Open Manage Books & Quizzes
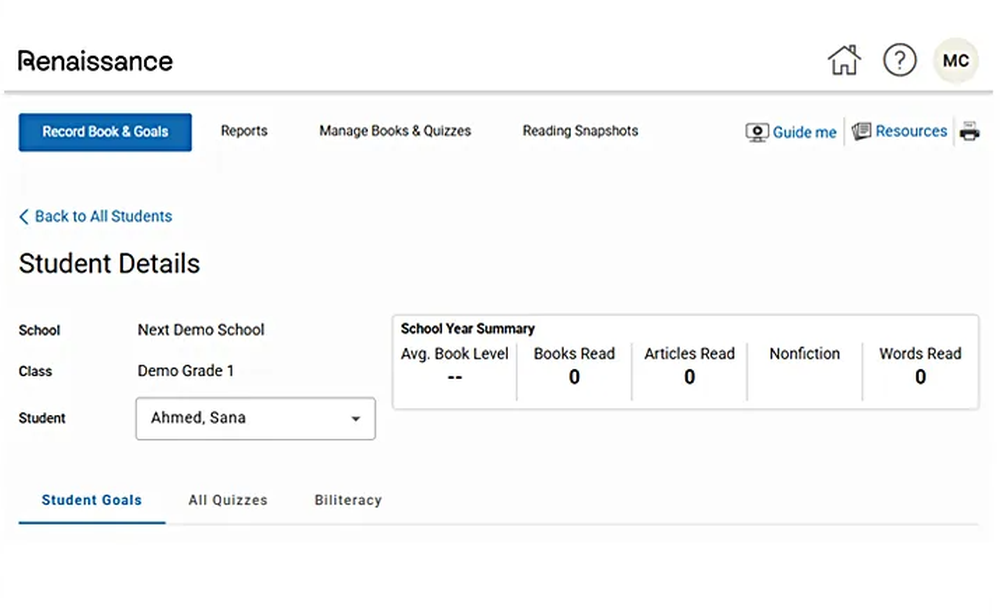 [x=394, y=131]
